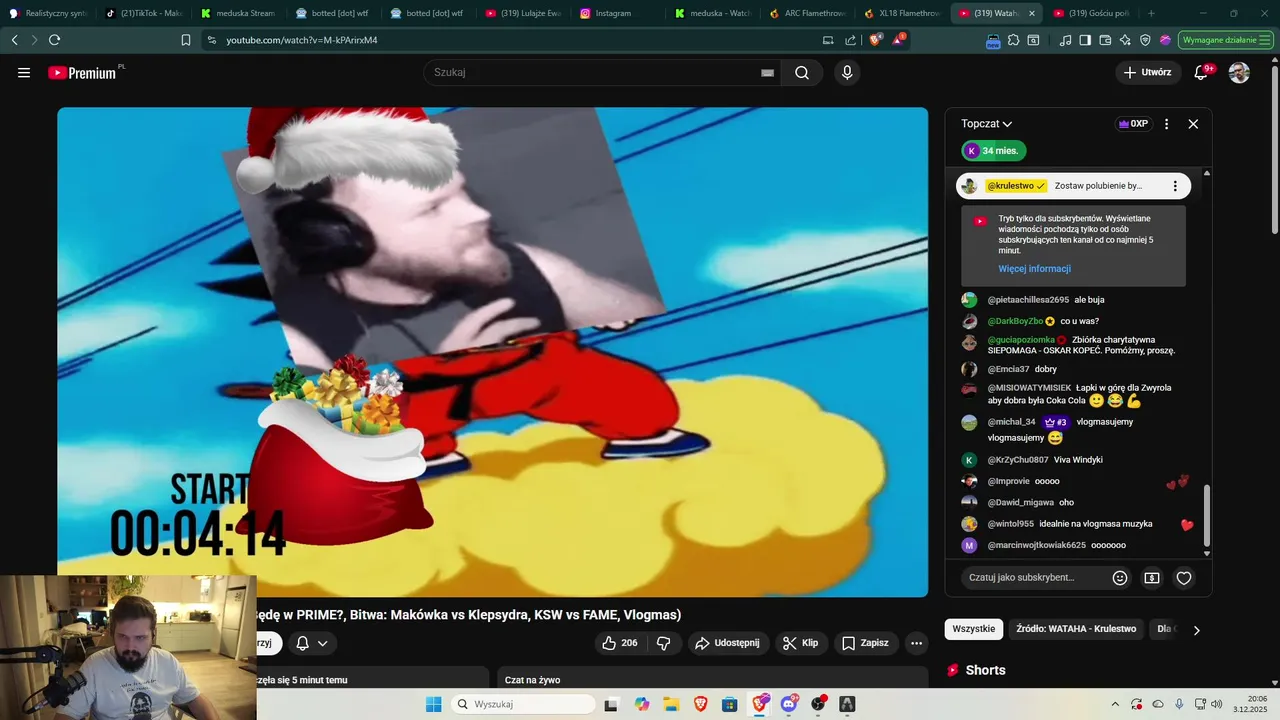This screenshot has height=720, width=1280.
Task: Click Zapisz save button
Action: tap(865, 643)
